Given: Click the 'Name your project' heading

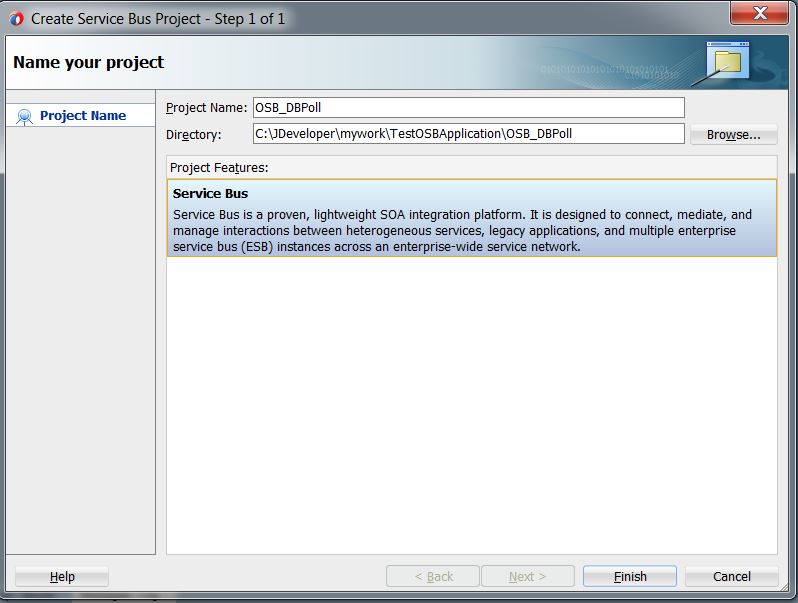Looking at the screenshot, I should pos(89,62).
